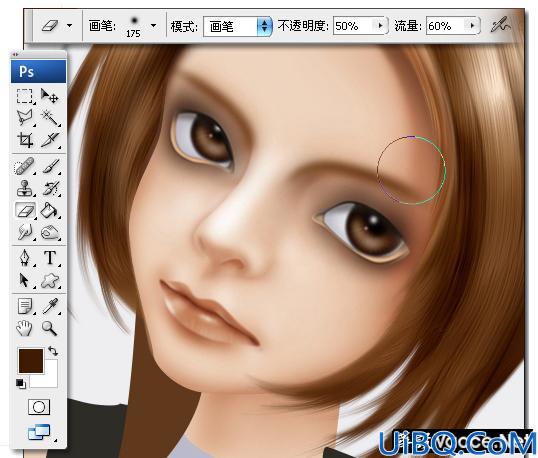Image resolution: width=538 pixels, height=458 pixels.
Task: Toggle airbrush mode in options bar
Action: coord(501,25)
